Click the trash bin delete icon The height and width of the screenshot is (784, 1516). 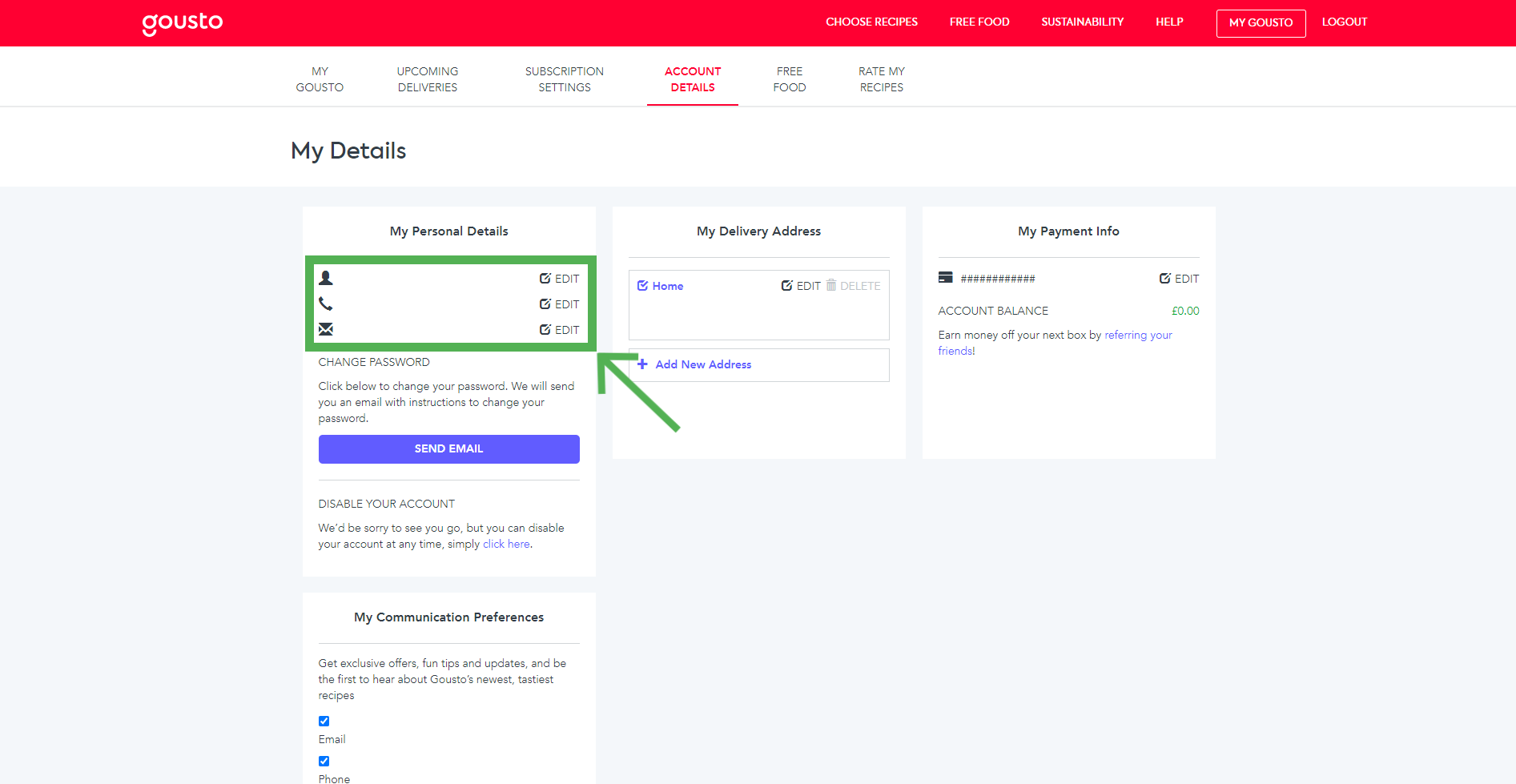click(x=831, y=285)
